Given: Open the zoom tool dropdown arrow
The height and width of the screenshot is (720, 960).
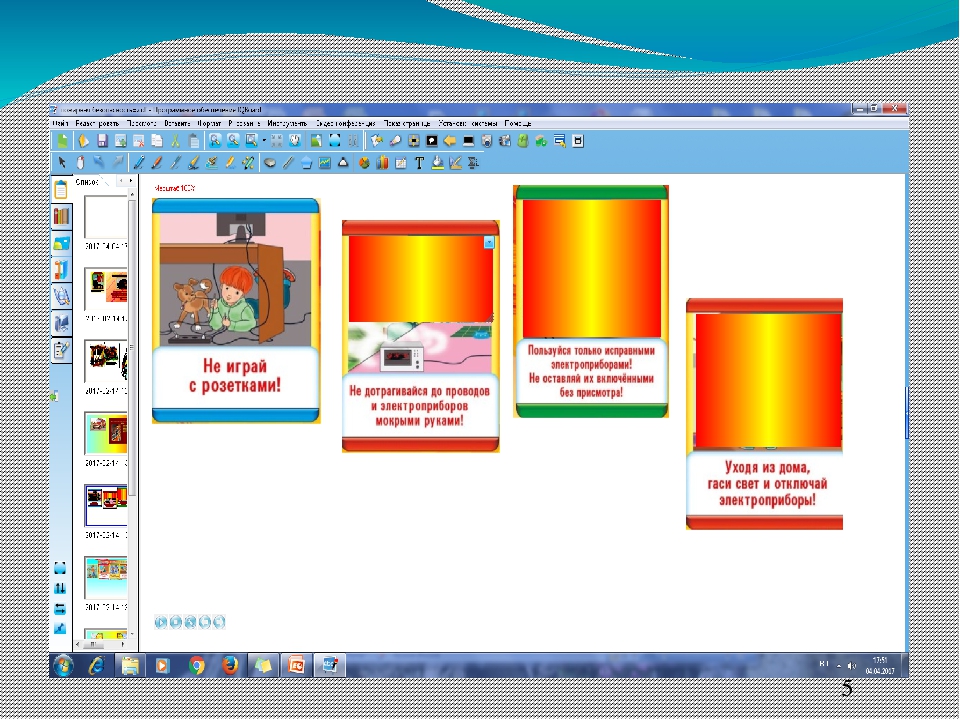Looking at the screenshot, I should coord(264,141).
